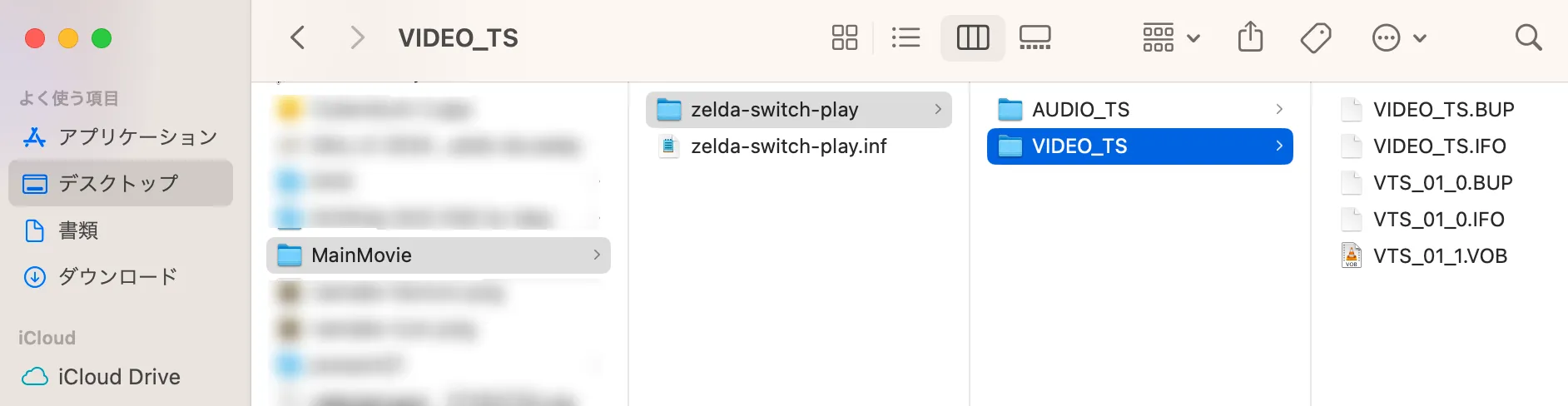Select column view mode
1568x406 pixels.
[x=972, y=37]
